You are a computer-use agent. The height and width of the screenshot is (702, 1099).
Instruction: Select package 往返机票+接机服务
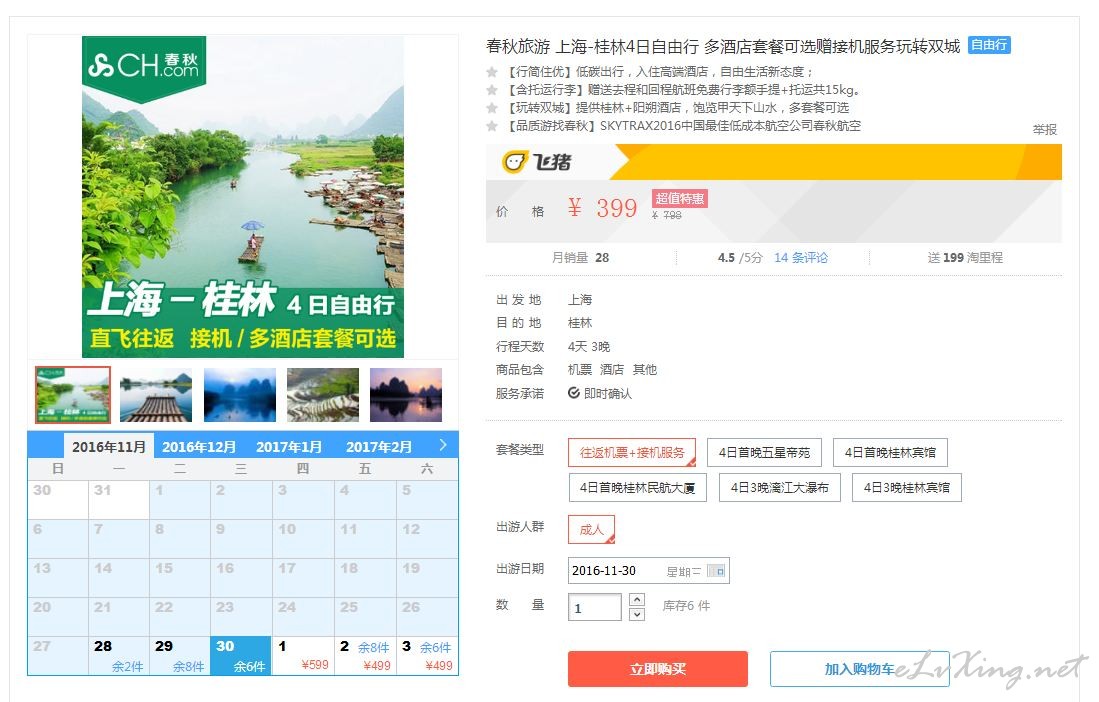(632, 453)
